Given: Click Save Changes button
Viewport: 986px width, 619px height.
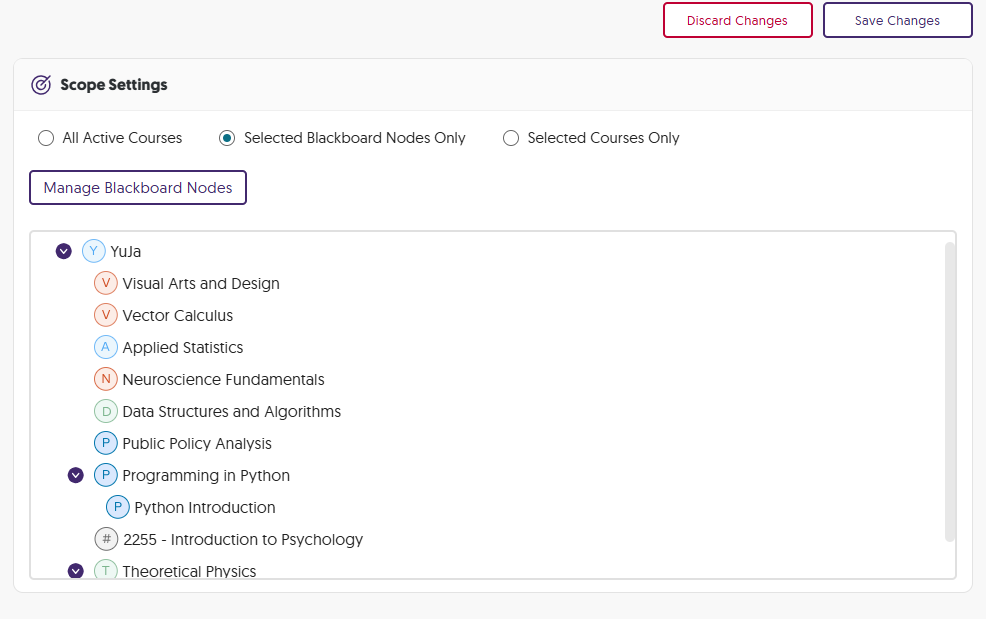Looking at the screenshot, I should pos(897,20).
